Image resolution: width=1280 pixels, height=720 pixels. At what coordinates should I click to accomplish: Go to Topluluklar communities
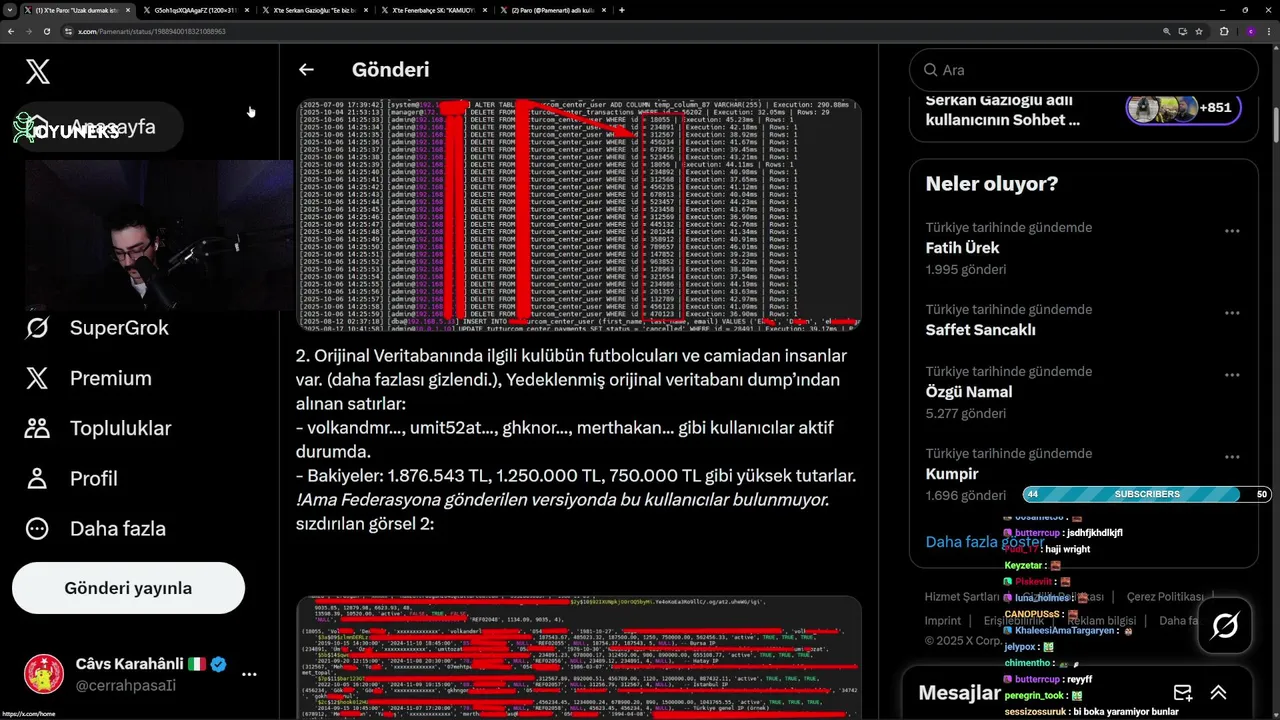98,428
